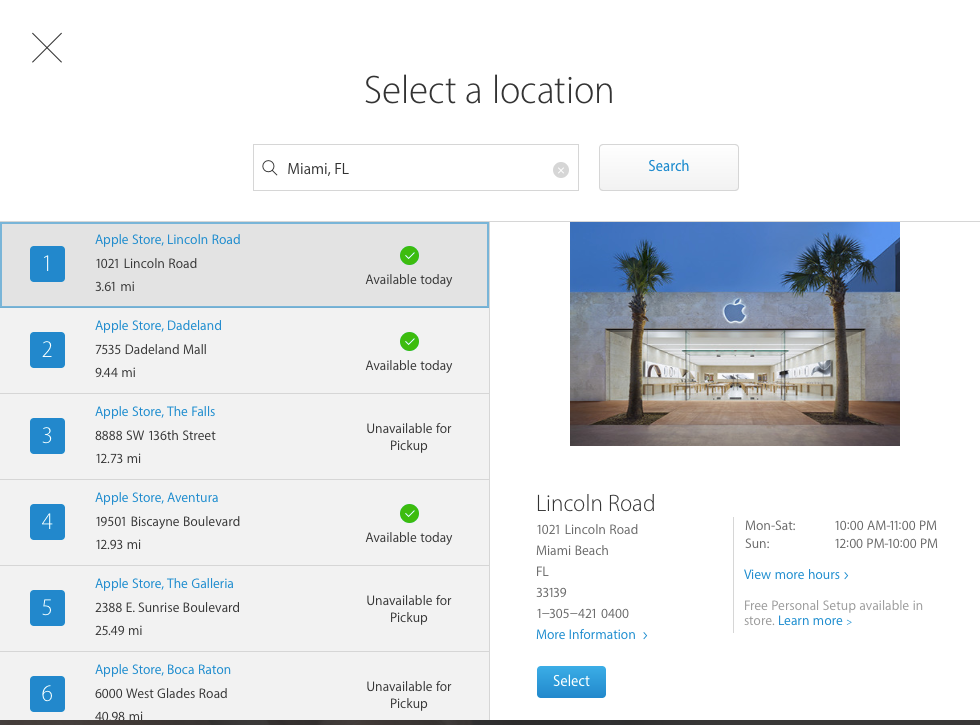Click address 19501 Biscayne Boulevard
Viewport: 980px width, 725px height.
point(168,521)
